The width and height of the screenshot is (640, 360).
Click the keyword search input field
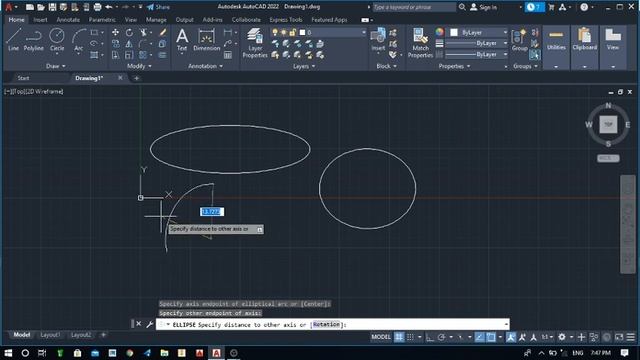click(414, 7)
